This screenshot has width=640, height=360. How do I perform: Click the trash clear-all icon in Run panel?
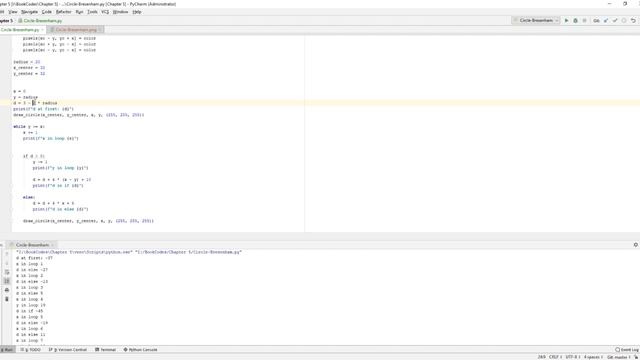7,299
